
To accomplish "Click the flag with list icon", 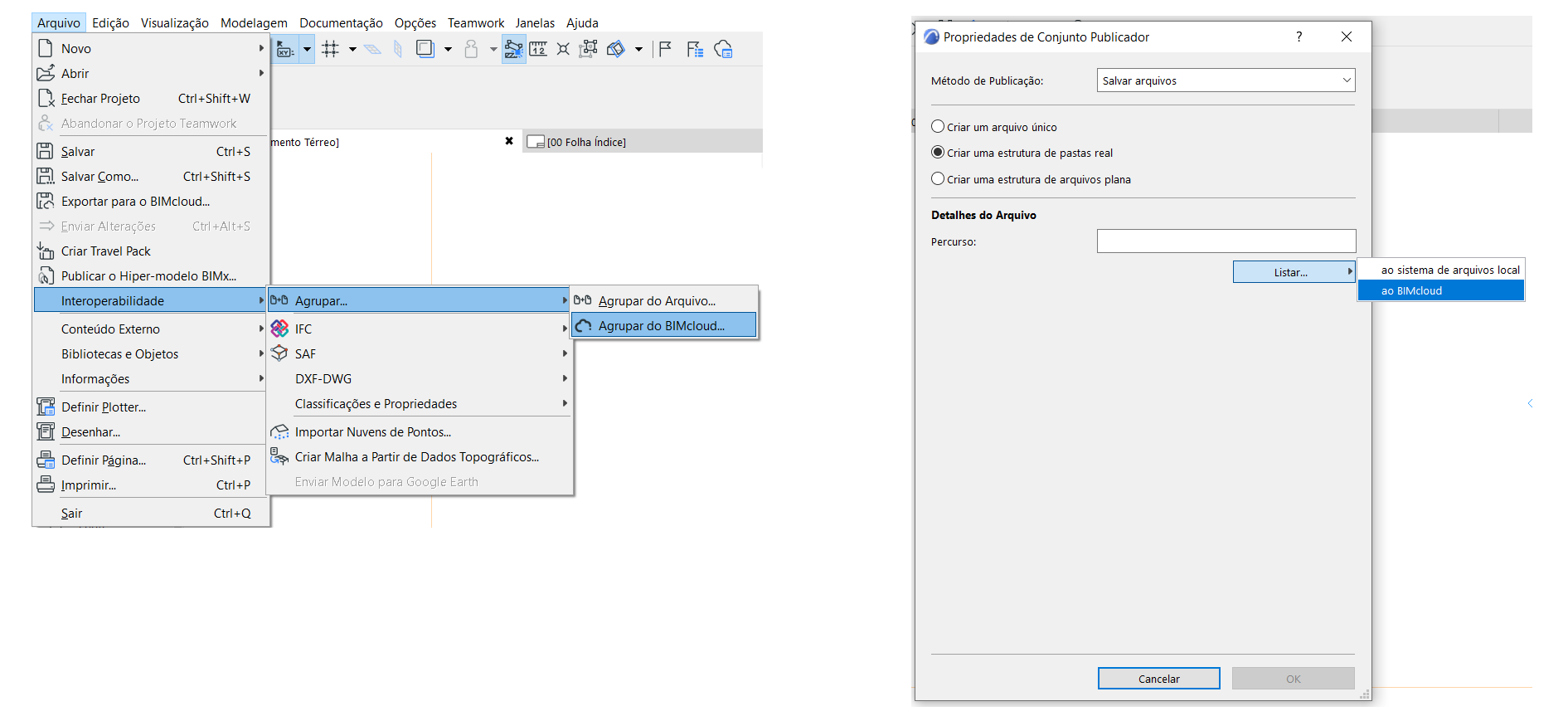I will click(x=695, y=50).
